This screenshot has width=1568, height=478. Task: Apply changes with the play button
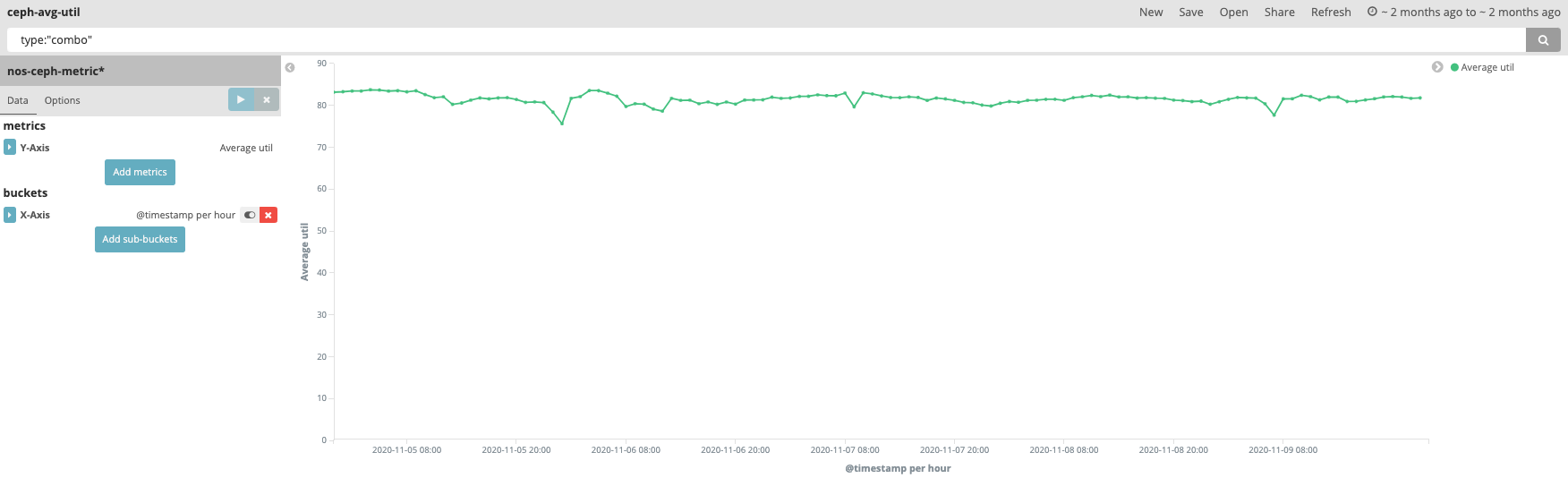pyautogui.click(x=241, y=99)
